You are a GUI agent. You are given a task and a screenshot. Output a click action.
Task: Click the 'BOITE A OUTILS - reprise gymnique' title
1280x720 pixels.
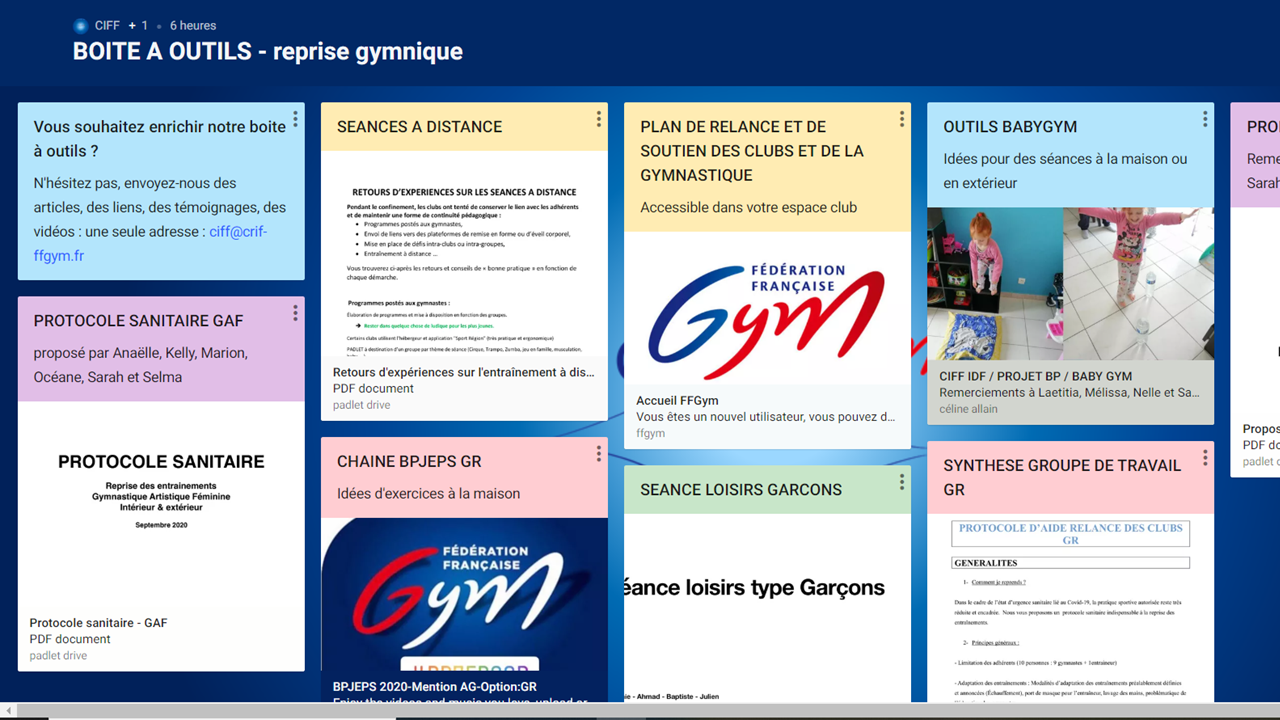click(x=268, y=52)
